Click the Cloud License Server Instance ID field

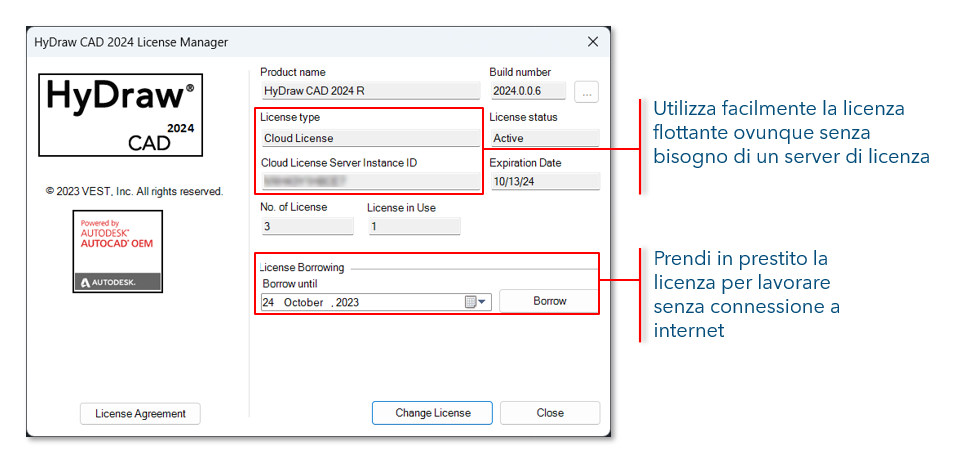(370, 181)
